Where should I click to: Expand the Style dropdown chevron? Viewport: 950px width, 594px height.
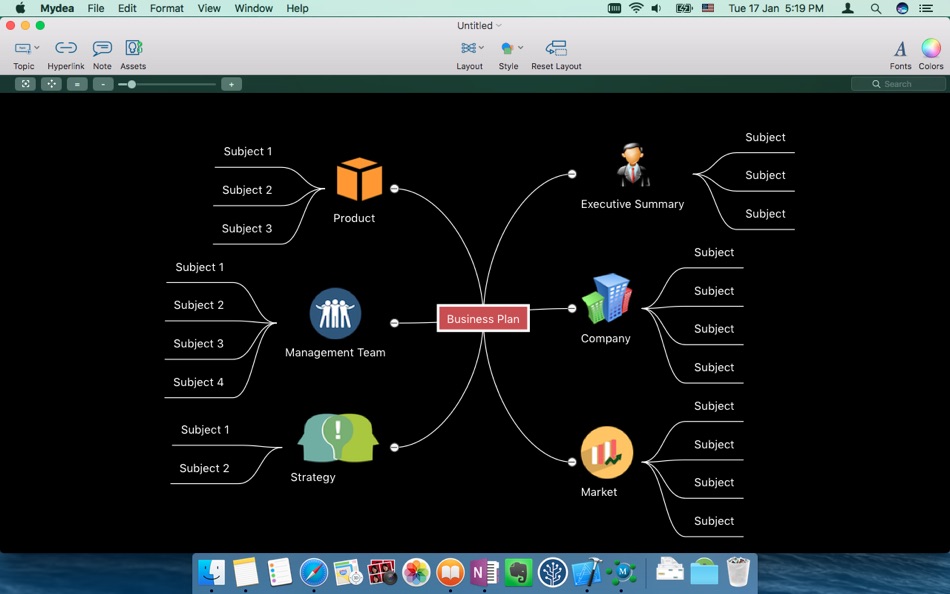coord(520,47)
